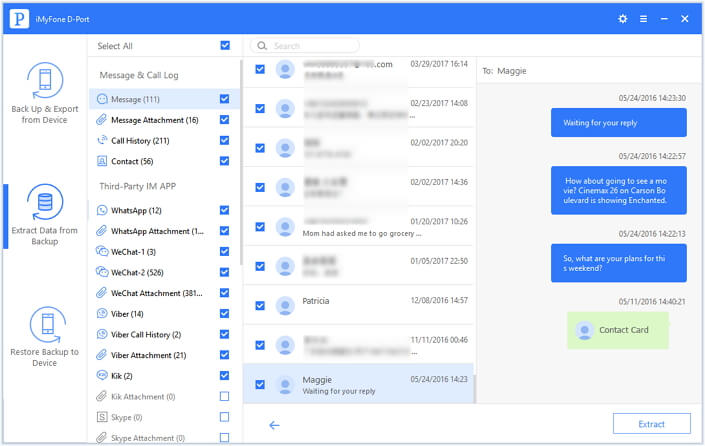Screen dimensions: 705x446
Task: Uncheck the Message (111) checkbox
Action: [x=224, y=99]
